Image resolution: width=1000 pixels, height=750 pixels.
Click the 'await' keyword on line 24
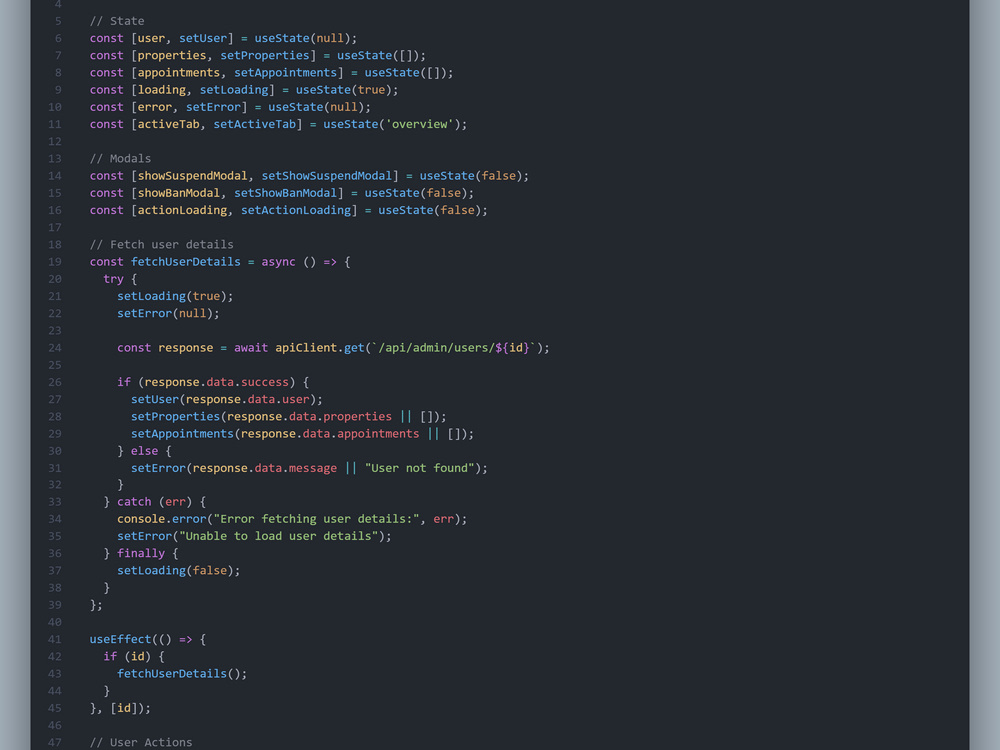[x=251, y=348]
